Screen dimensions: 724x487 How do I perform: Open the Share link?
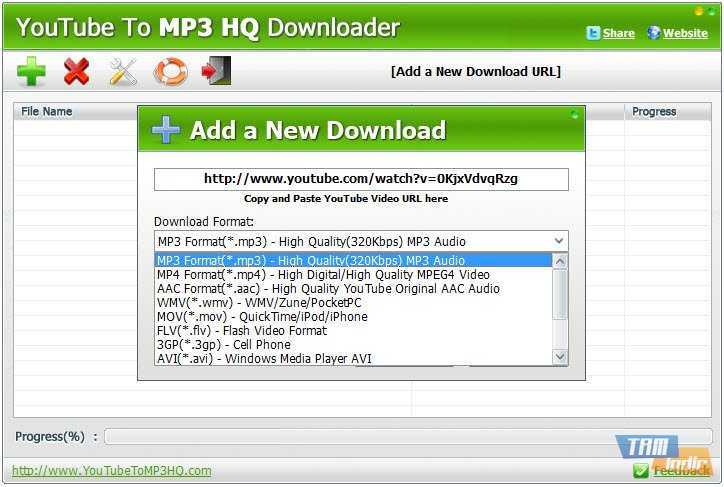click(618, 33)
